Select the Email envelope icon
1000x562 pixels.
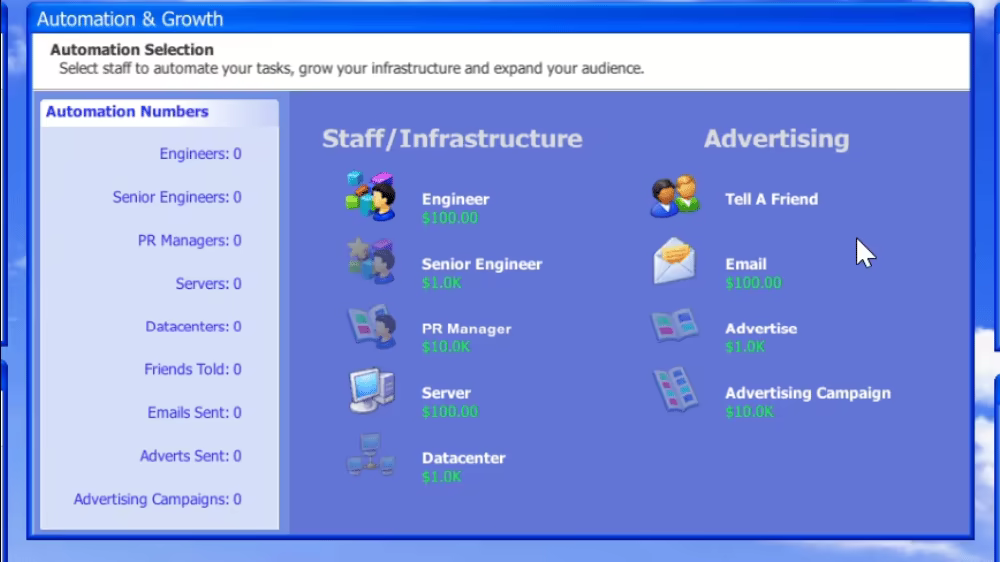pyautogui.click(x=674, y=261)
